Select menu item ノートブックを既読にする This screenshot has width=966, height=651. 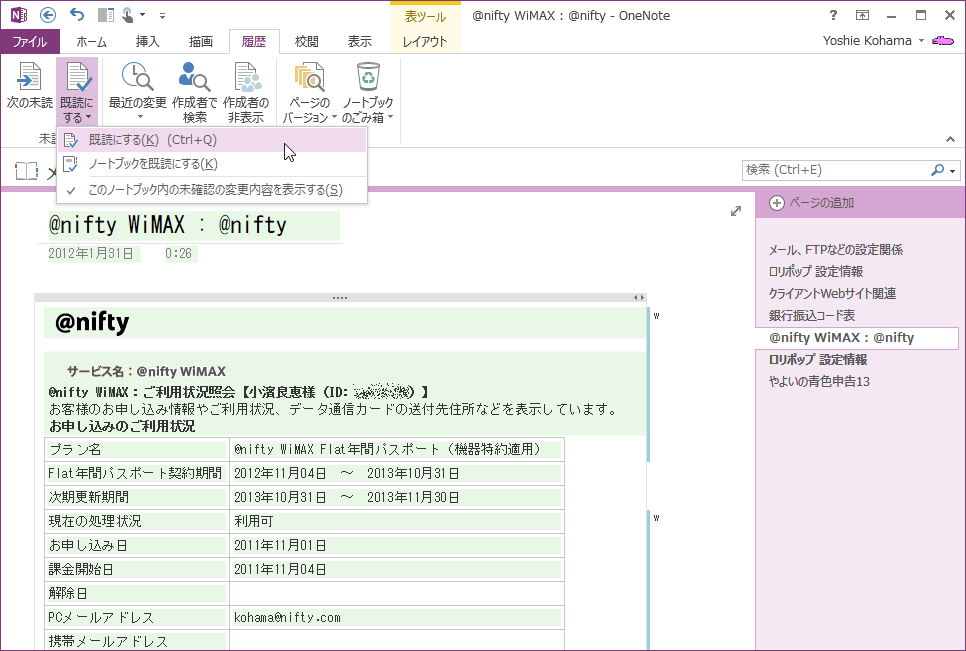tap(212, 164)
